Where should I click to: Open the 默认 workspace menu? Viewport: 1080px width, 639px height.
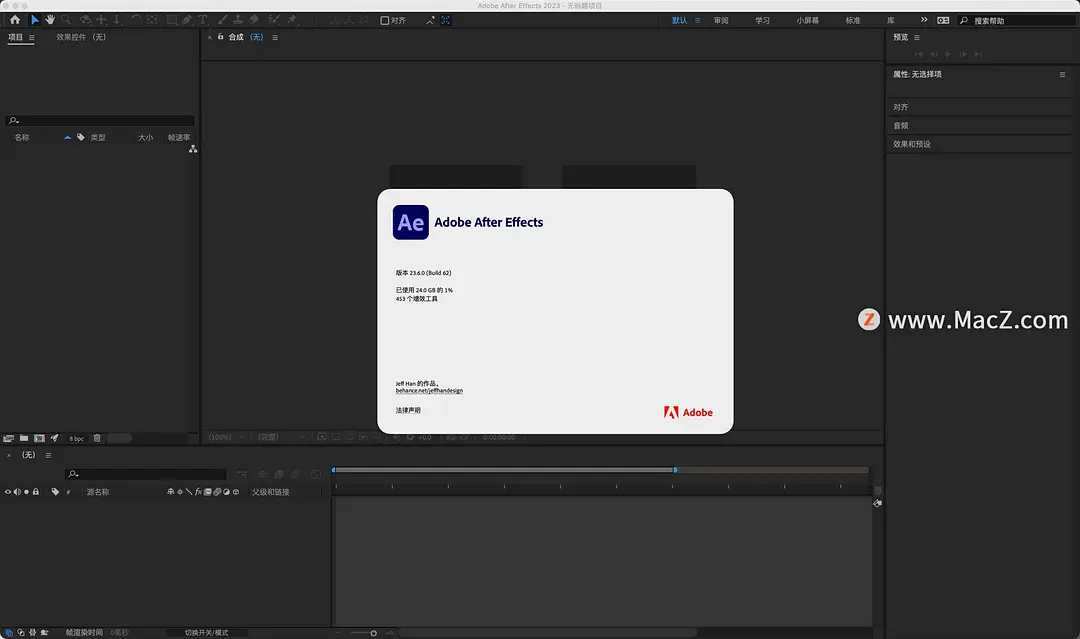[x=697, y=20]
